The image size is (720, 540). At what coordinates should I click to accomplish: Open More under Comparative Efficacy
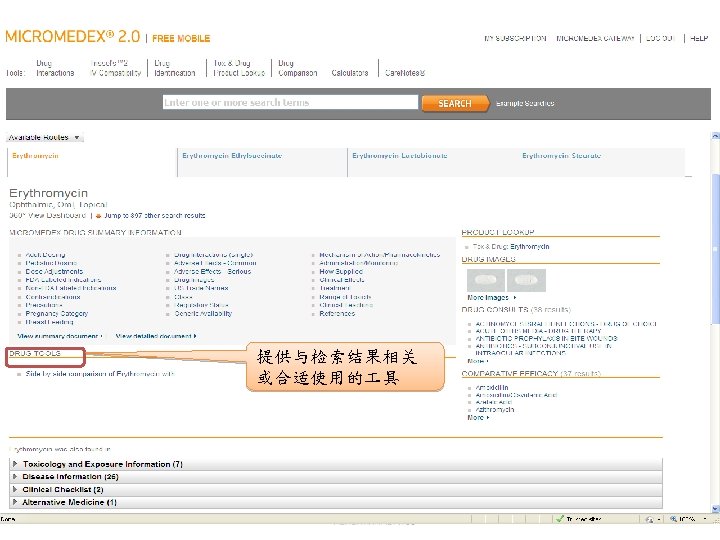(478, 418)
